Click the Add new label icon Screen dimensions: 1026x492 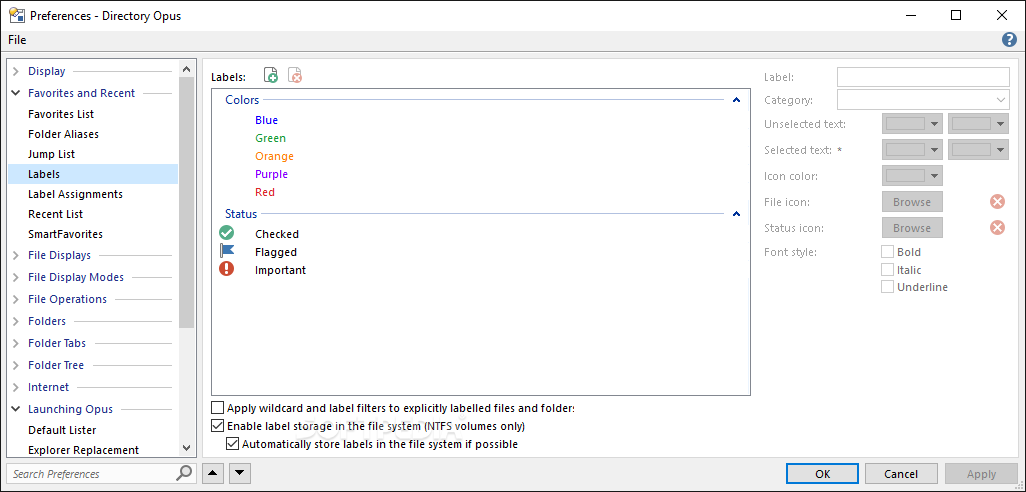[x=271, y=76]
